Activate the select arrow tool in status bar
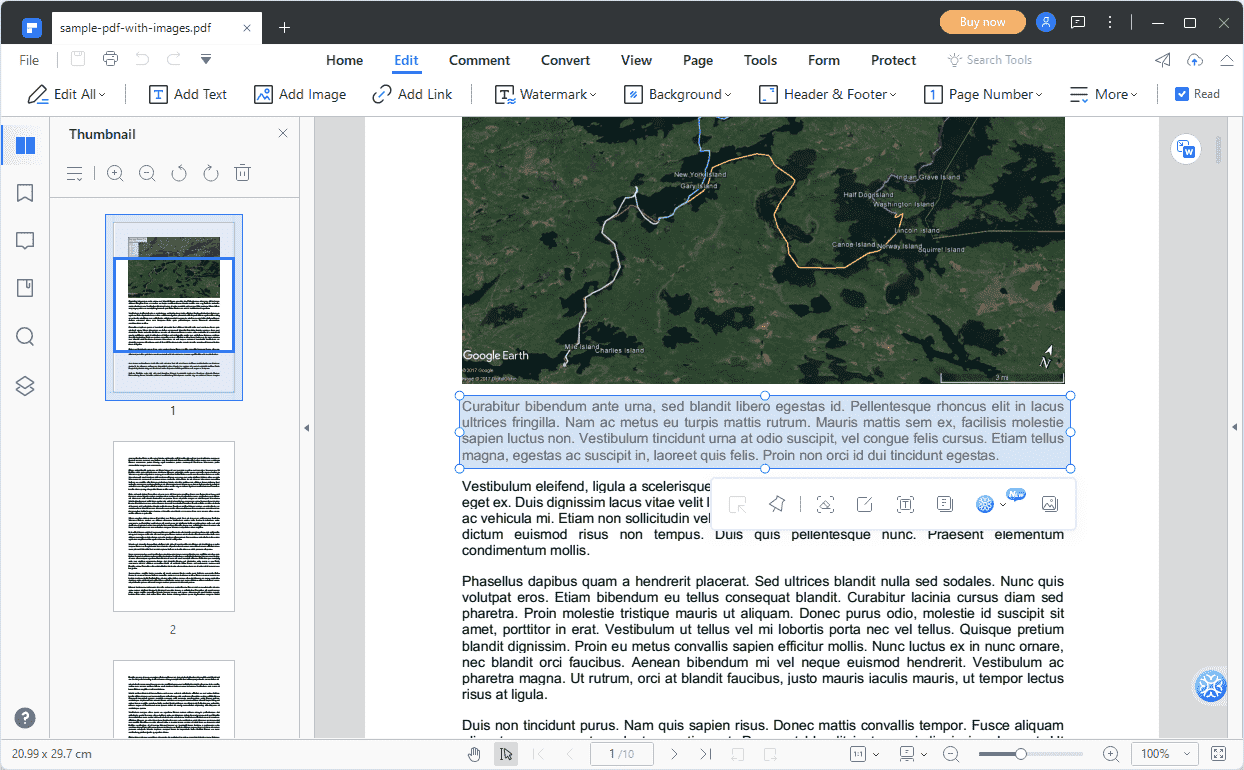 click(x=506, y=754)
